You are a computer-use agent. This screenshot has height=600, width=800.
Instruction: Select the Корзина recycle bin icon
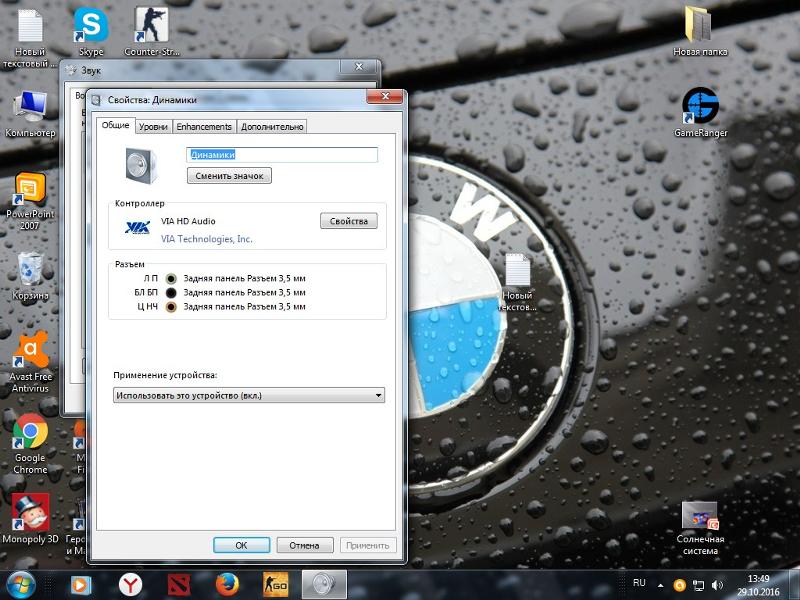[x=30, y=276]
